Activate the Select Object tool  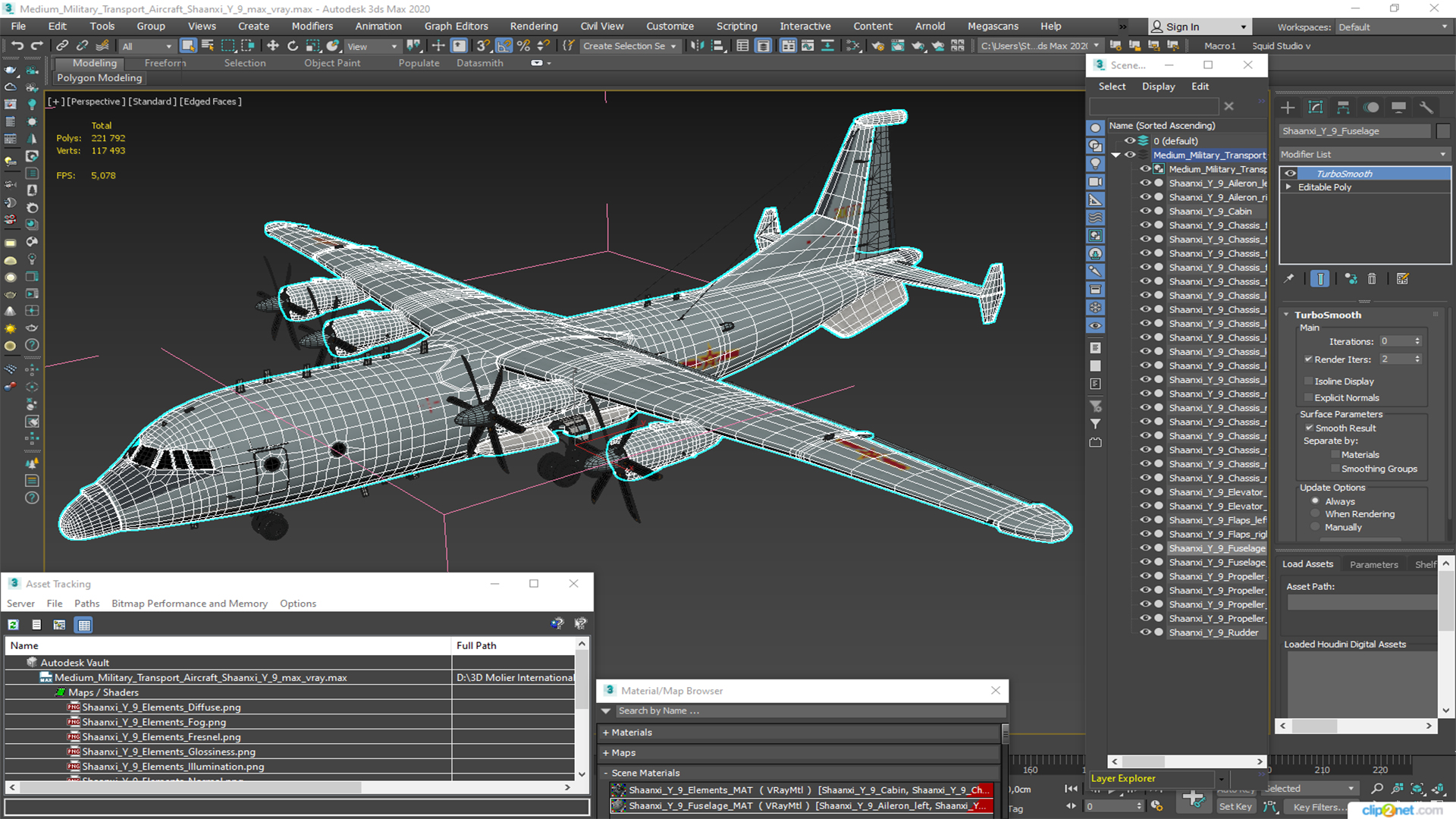pyautogui.click(x=187, y=45)
